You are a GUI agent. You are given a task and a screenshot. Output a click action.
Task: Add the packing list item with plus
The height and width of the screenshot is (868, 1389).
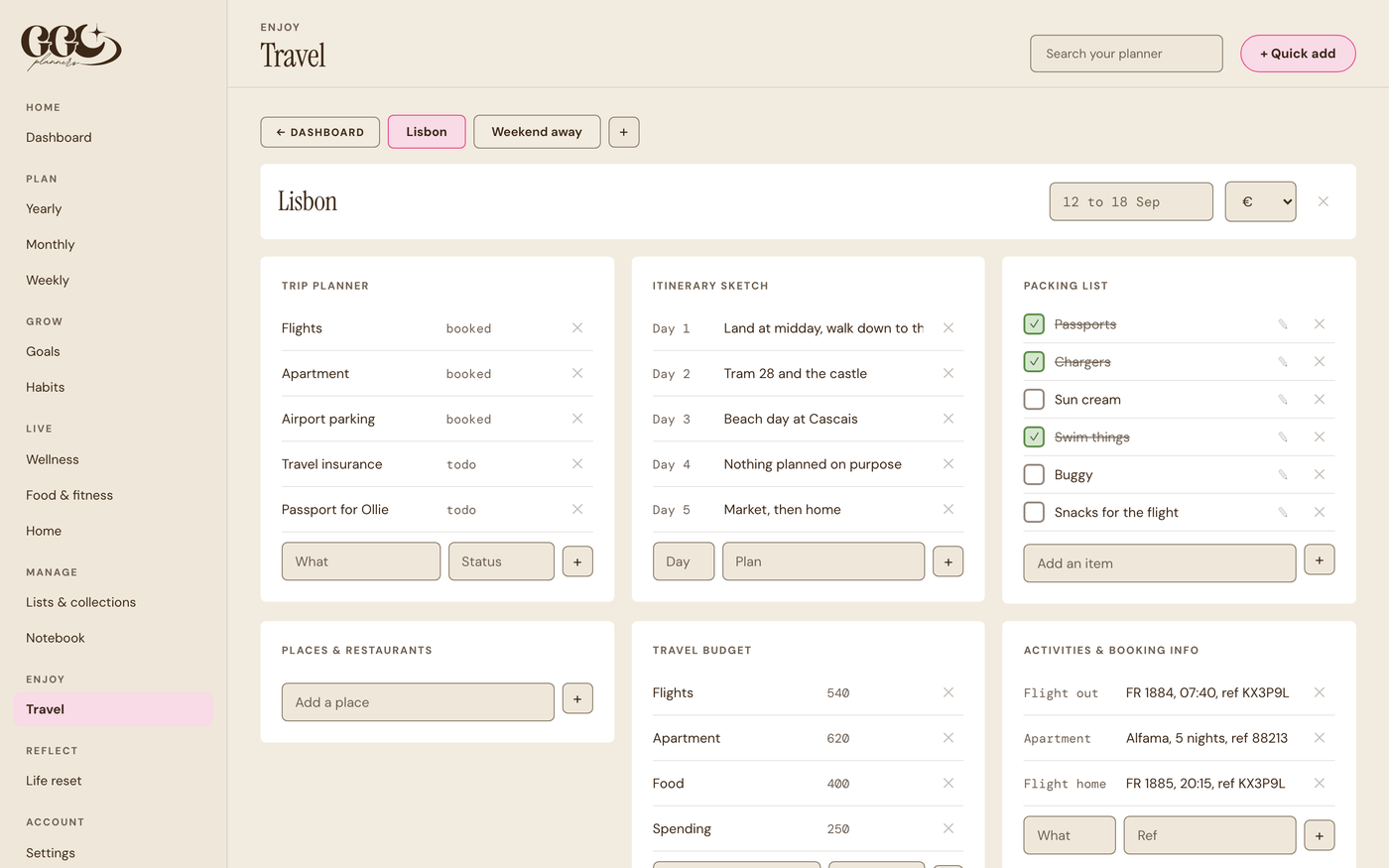(1320, 559)
